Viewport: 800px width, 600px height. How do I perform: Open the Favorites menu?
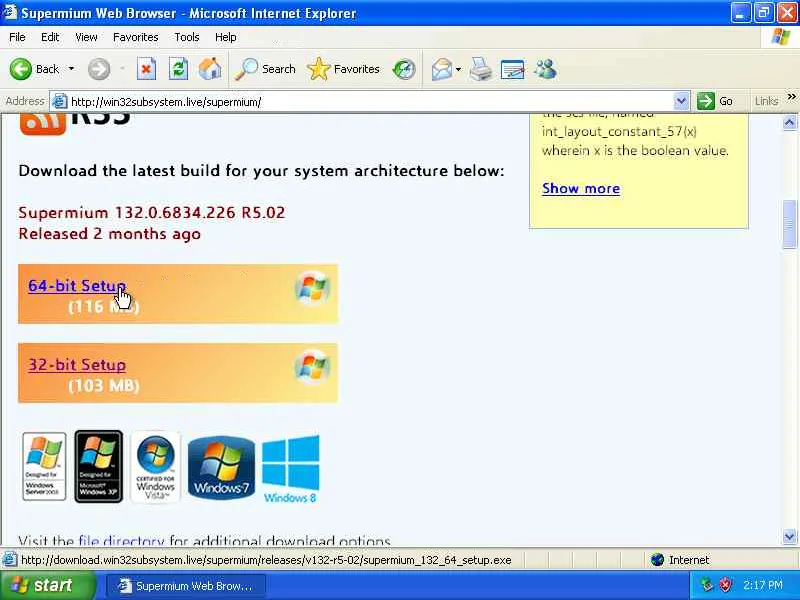click(136, 37)
